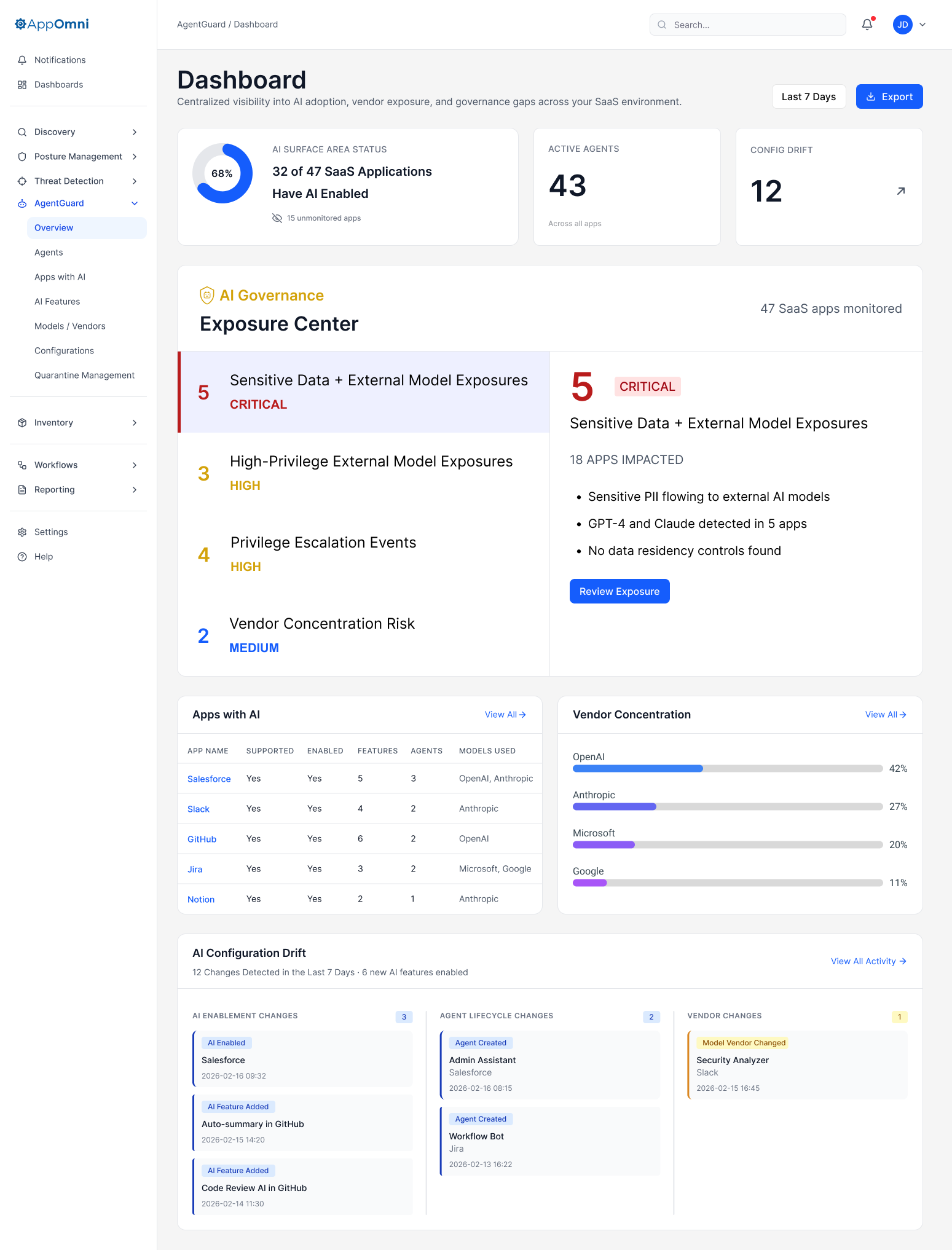The image size is (952, 1250).
Task: Select Overview in AgentGuard submenu
Action: [87, 228]
